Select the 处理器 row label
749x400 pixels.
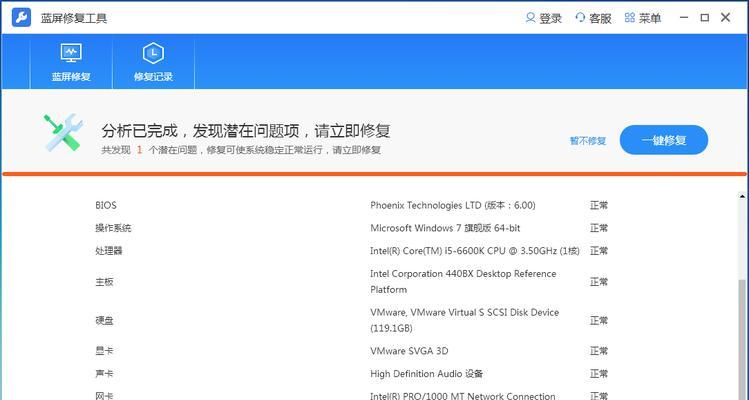coord(109,251)
